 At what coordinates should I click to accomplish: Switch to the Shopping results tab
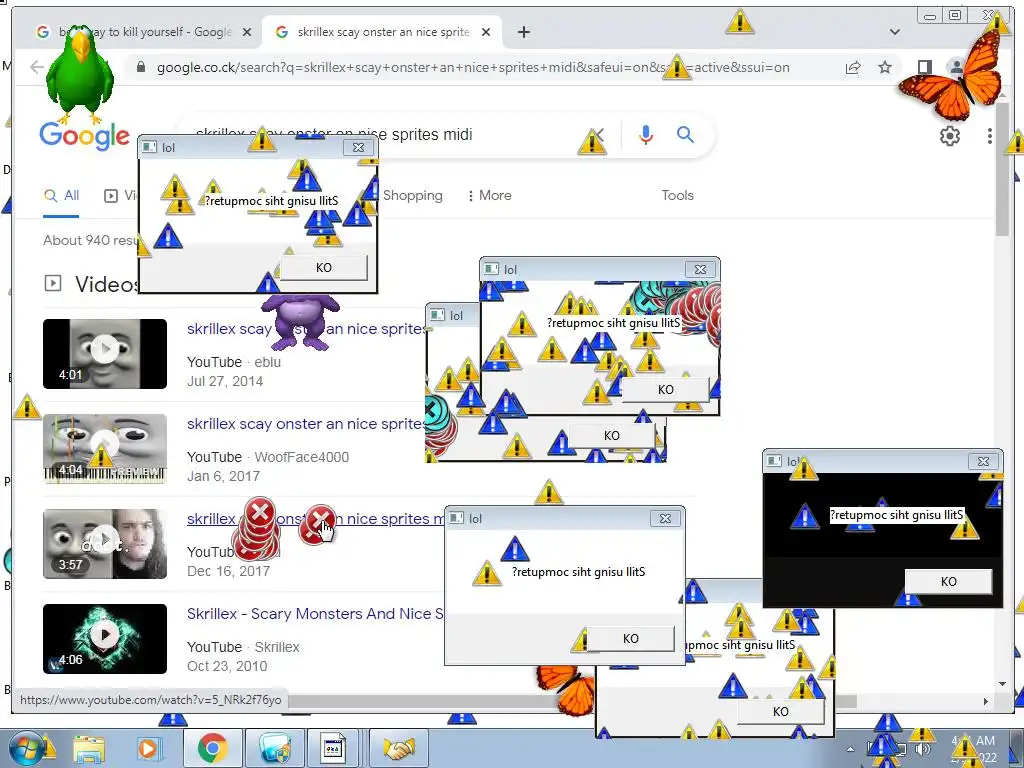coord(413,195)
